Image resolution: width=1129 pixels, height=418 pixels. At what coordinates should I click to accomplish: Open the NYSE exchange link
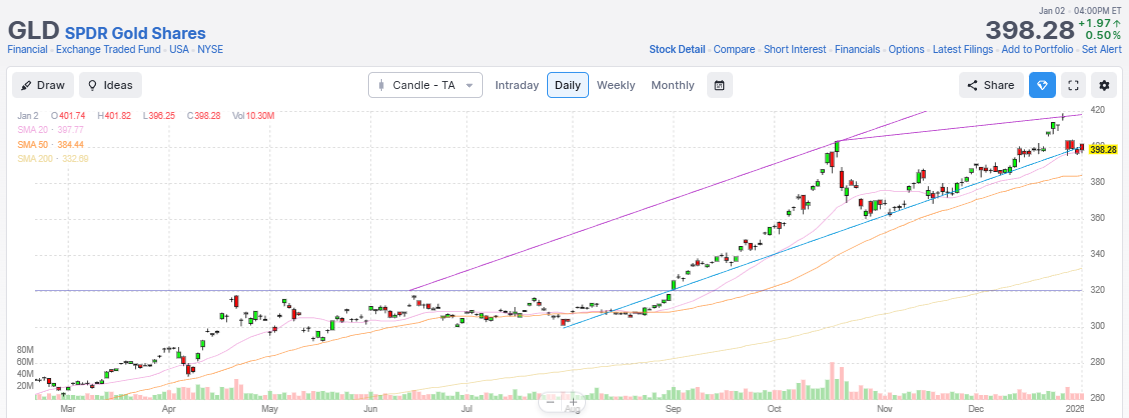coord(210,50)
